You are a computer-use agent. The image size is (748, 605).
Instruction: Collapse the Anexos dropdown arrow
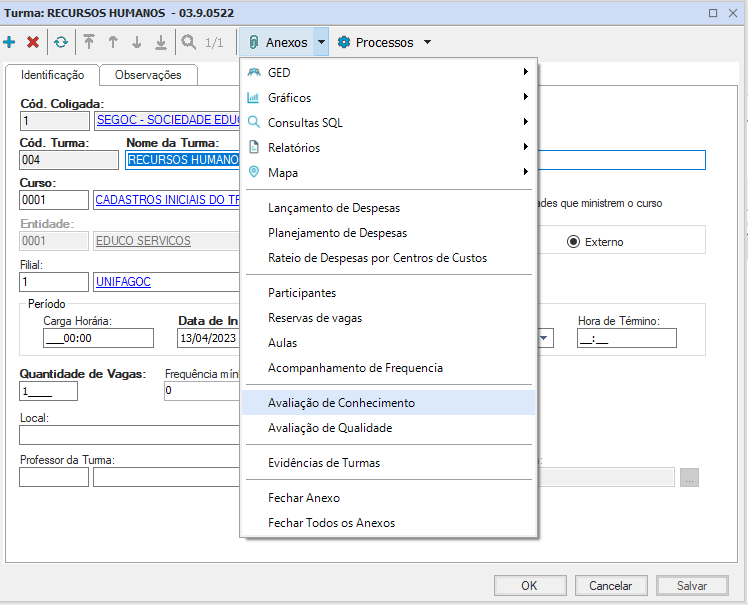pyautogui.click(x=320, y=43)
